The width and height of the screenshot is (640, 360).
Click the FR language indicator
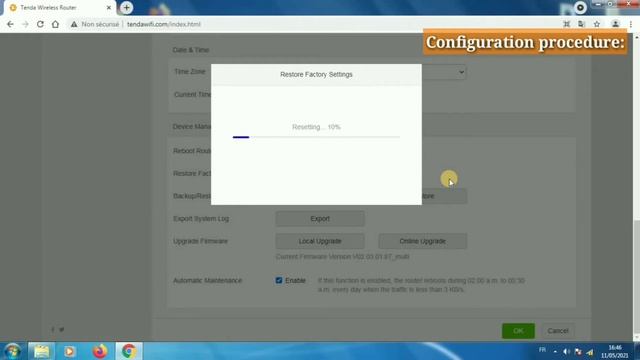click(x=542, y=350)
